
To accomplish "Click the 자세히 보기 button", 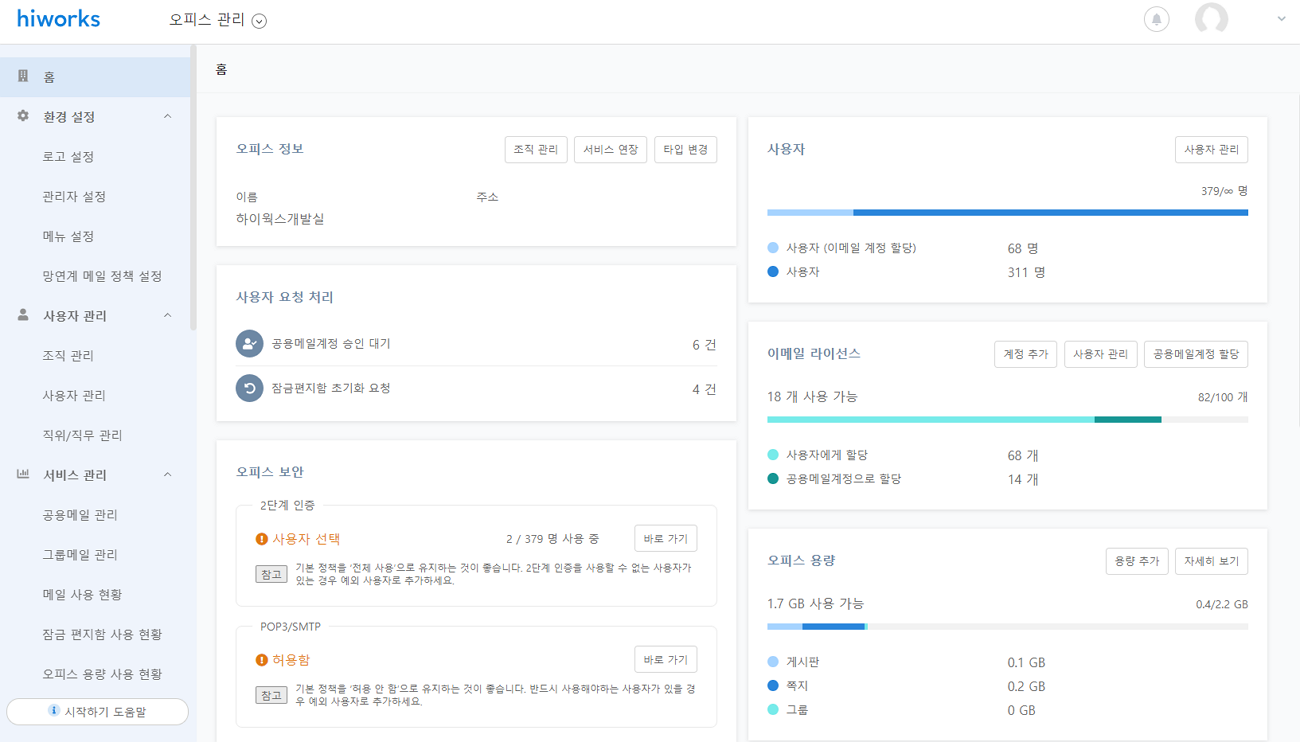I will 1212,561.
